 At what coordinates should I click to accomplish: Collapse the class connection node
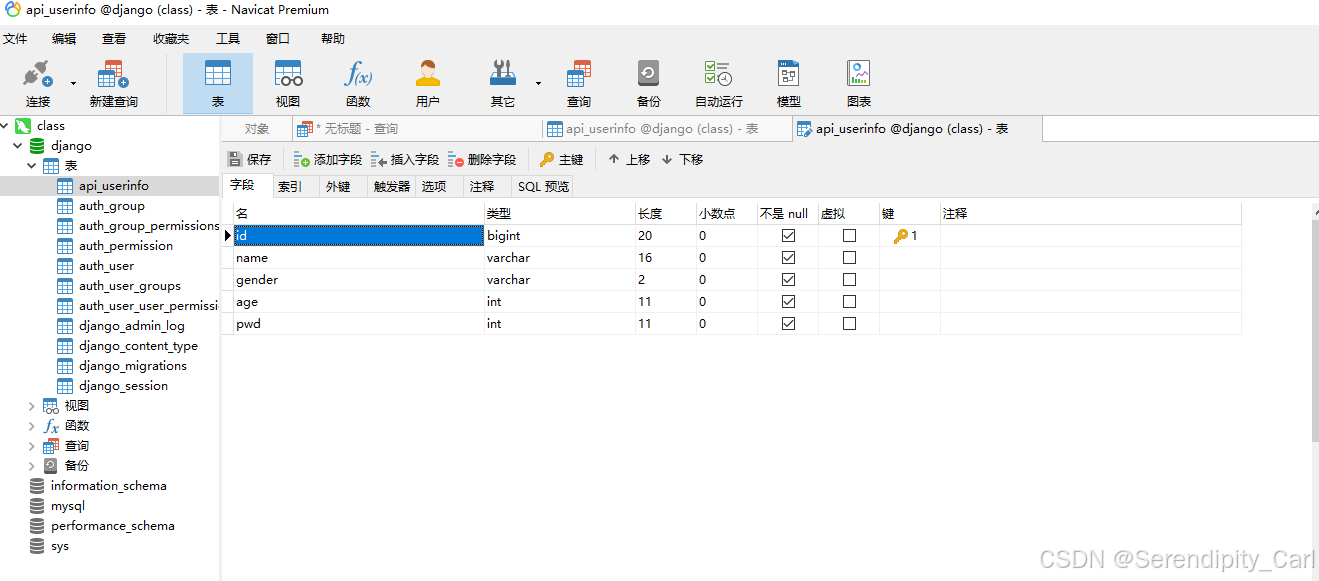coord(5,126)
